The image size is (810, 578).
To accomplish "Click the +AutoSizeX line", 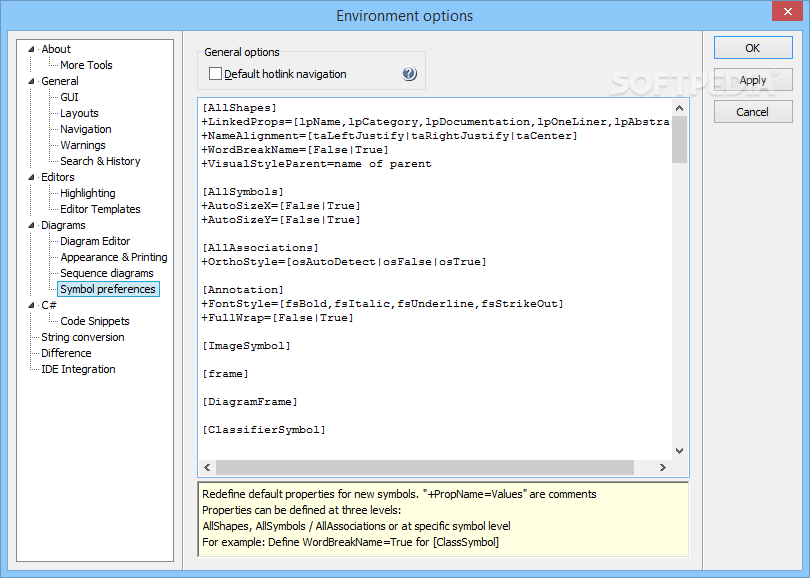I will tap(281, 206).
